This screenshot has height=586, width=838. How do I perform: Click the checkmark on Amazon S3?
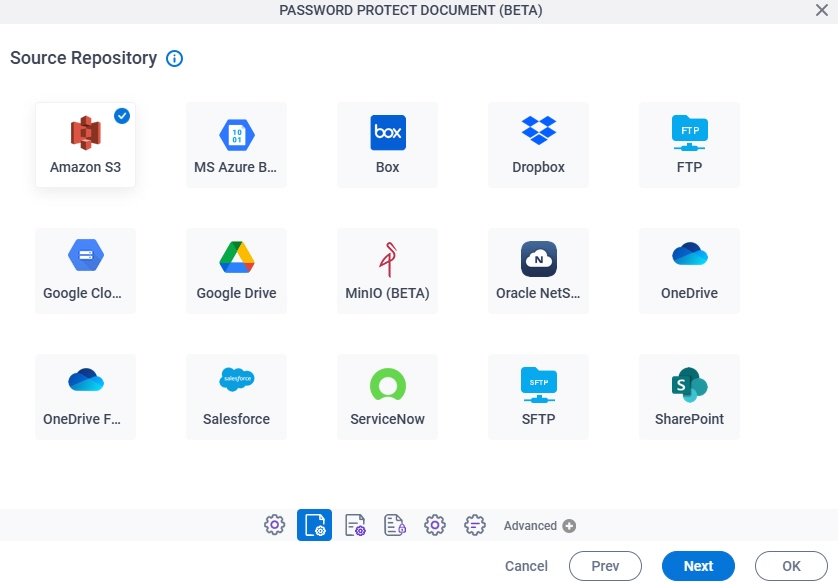click(122, 116)
